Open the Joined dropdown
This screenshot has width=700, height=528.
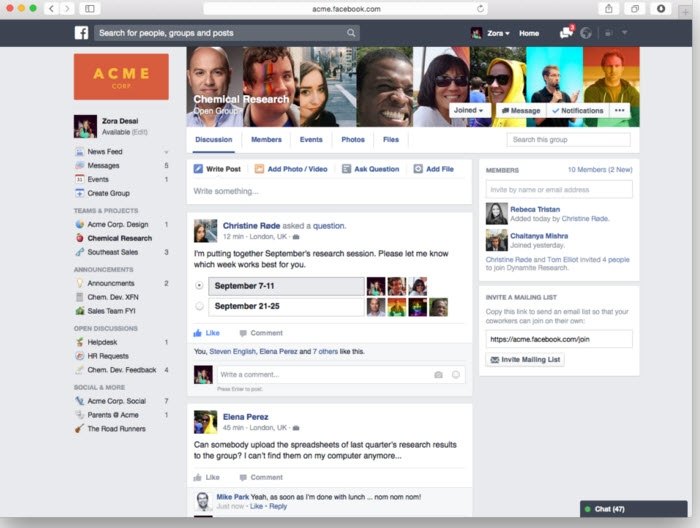click(x=469, y=110)
